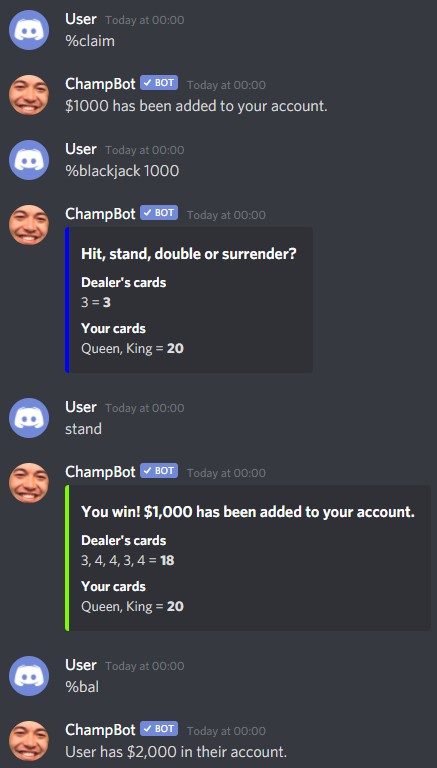Viewport: 437px width, 768px height.
Task: Click the BOT badge above the $2,000 balance message
Action: coord(159,729)
